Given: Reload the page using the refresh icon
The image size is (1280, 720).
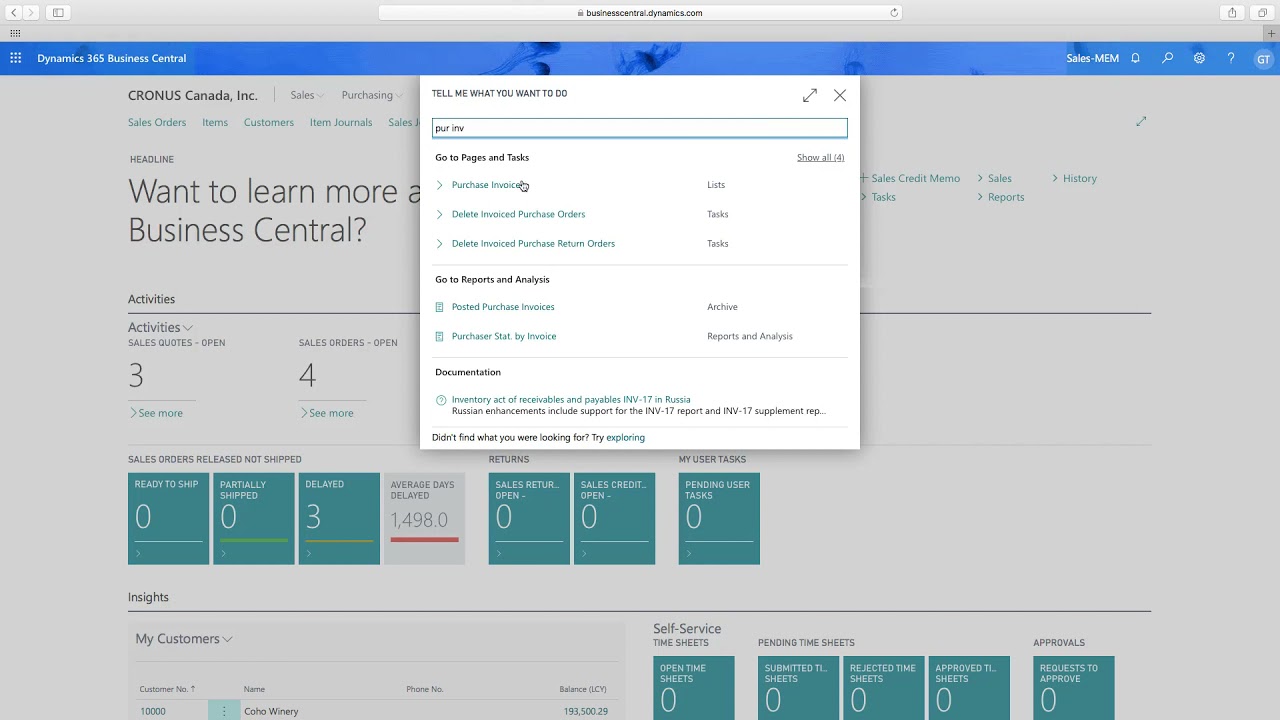Looking at the screenshot, I should (894, 13).
